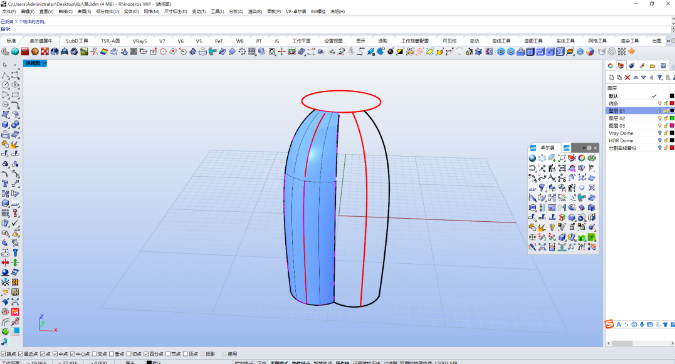Select the arrow pointer tool in the left sidebar

point(5,65)
